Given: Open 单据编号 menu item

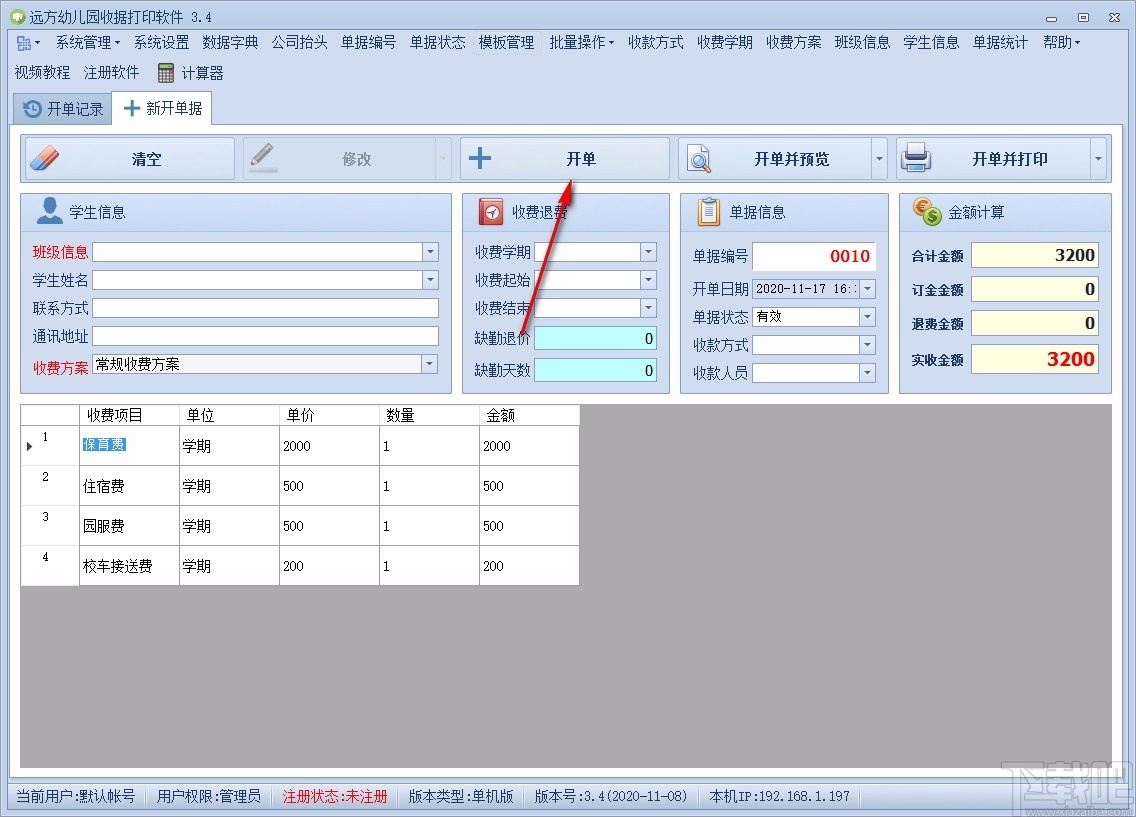Looking at the screenshot, I should pos(369,43).
